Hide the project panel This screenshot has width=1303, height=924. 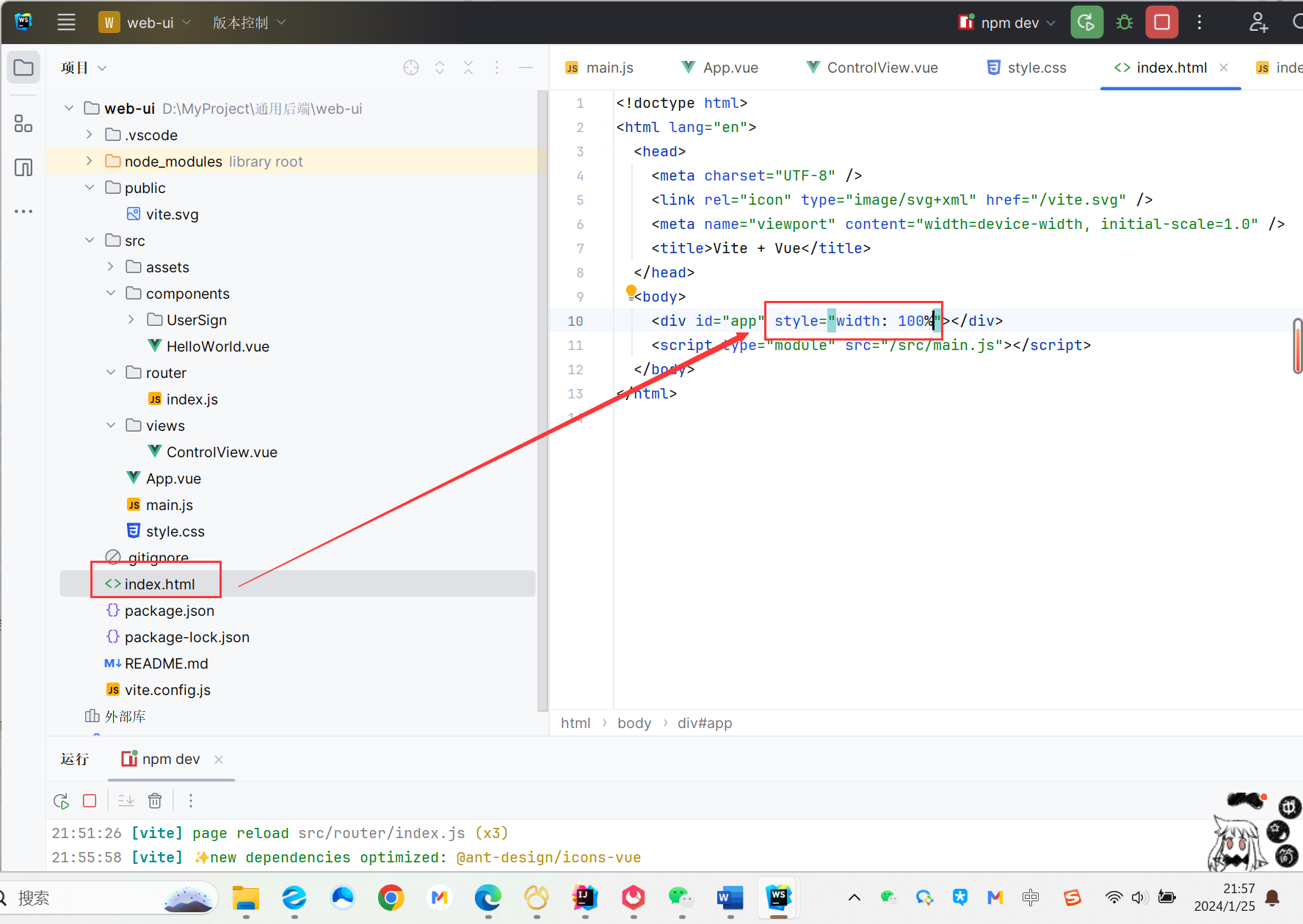point(526,68)
